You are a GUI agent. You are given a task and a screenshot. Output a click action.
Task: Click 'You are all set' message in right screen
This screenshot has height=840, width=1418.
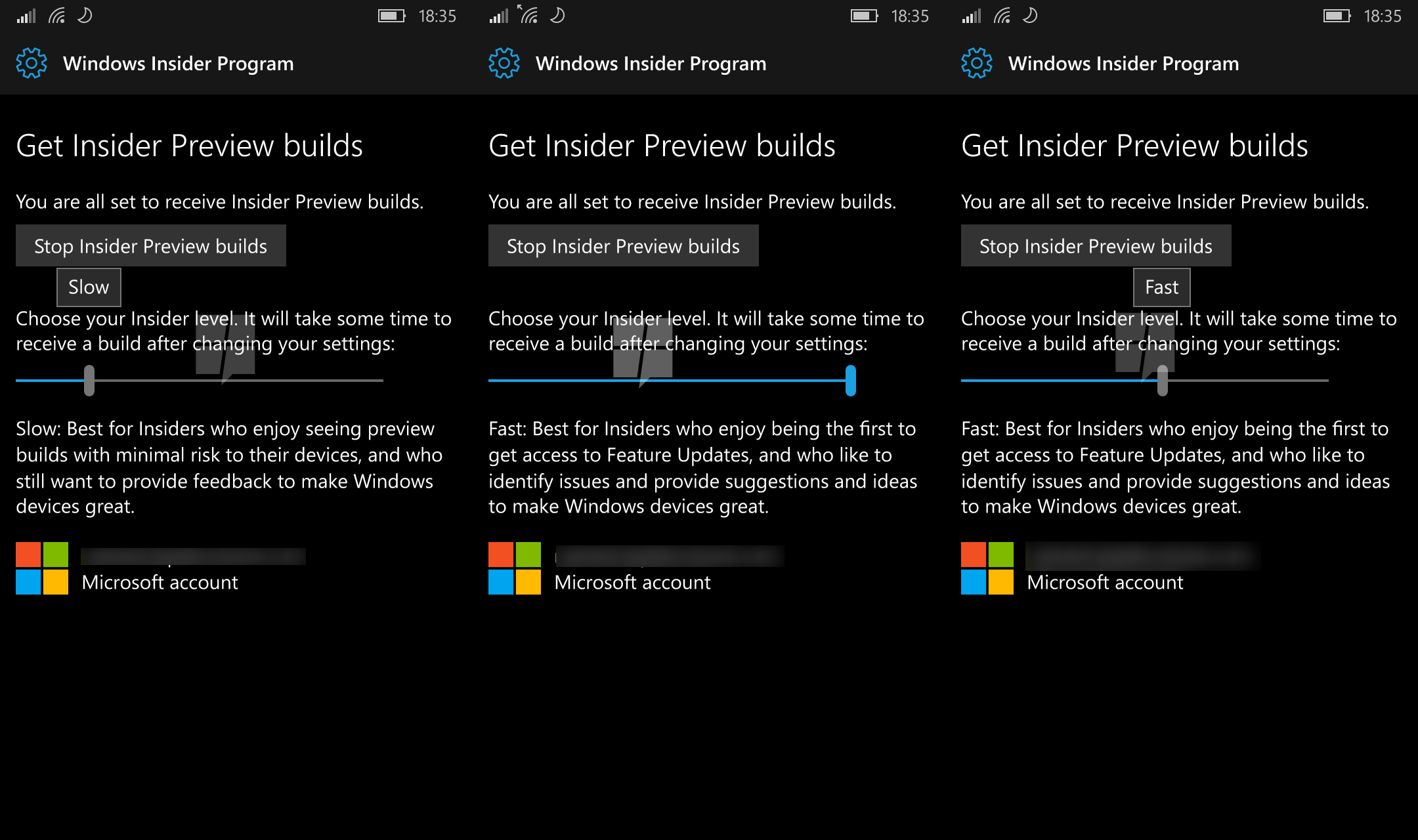1165,202
